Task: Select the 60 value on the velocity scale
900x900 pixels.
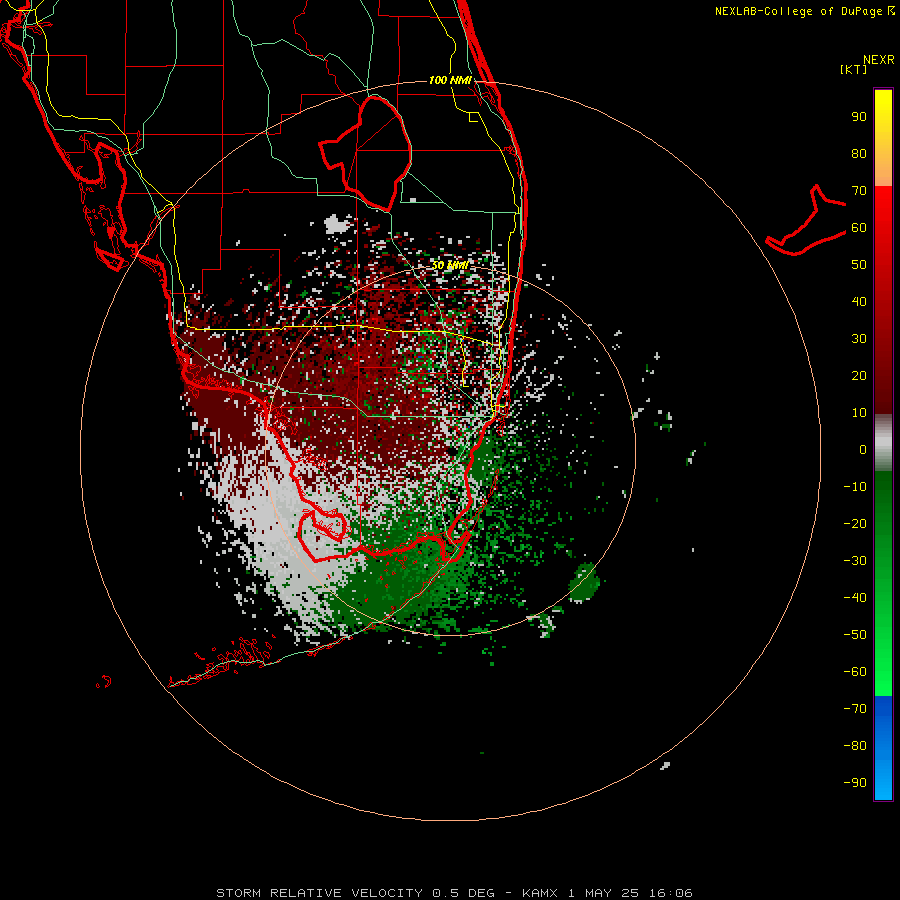Action: 859,227
